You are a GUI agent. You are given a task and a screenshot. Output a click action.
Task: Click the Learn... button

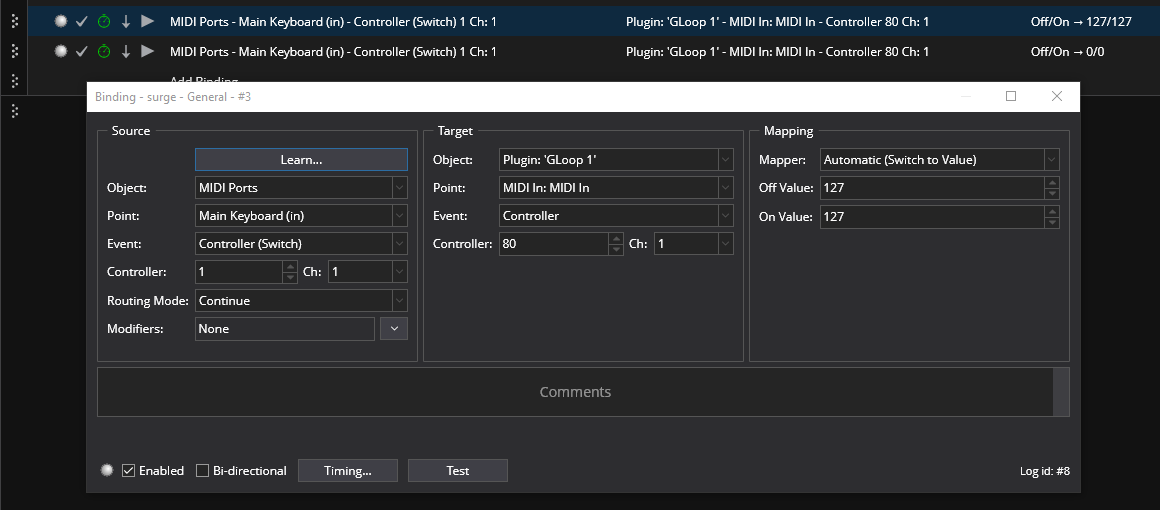tap(301, 159)
